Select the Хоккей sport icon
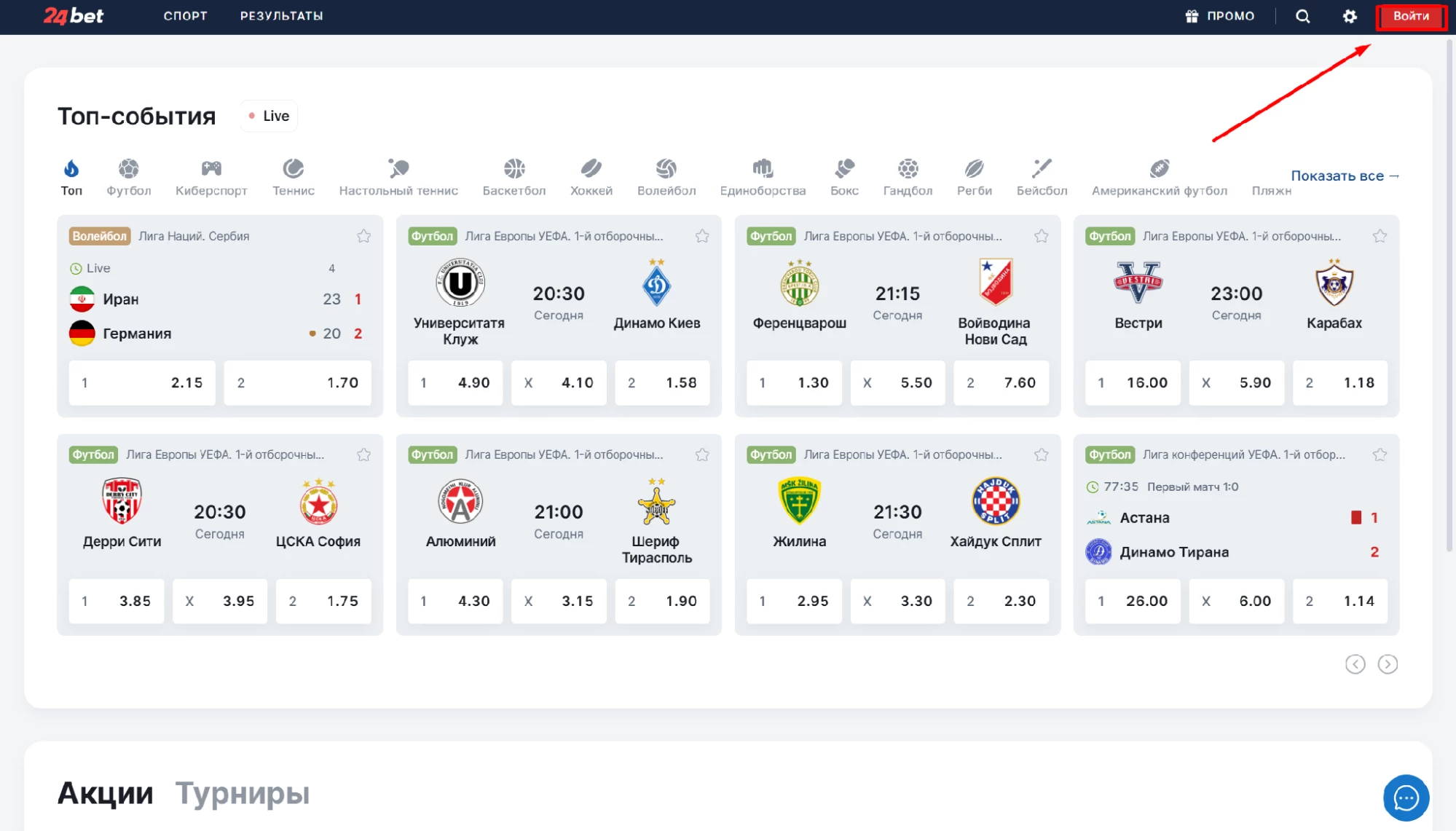1456x831 pixels. tap(591, 169)
